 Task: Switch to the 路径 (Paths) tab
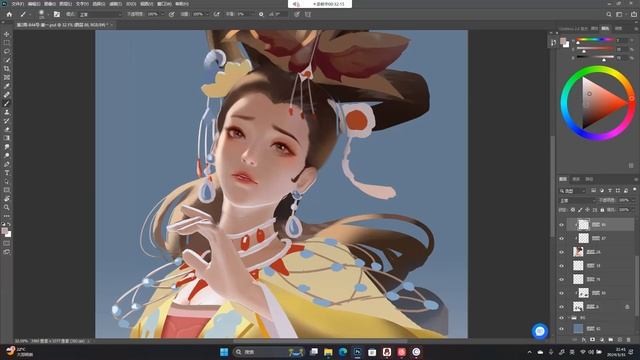(589, 179)
